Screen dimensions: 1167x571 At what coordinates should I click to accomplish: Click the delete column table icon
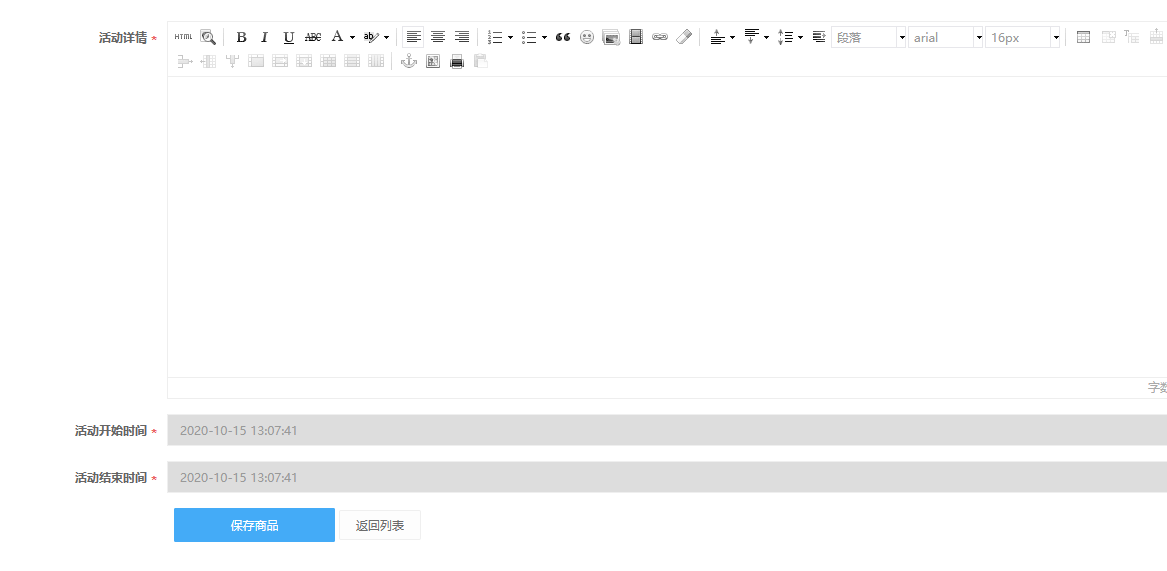tap(232, 61)
